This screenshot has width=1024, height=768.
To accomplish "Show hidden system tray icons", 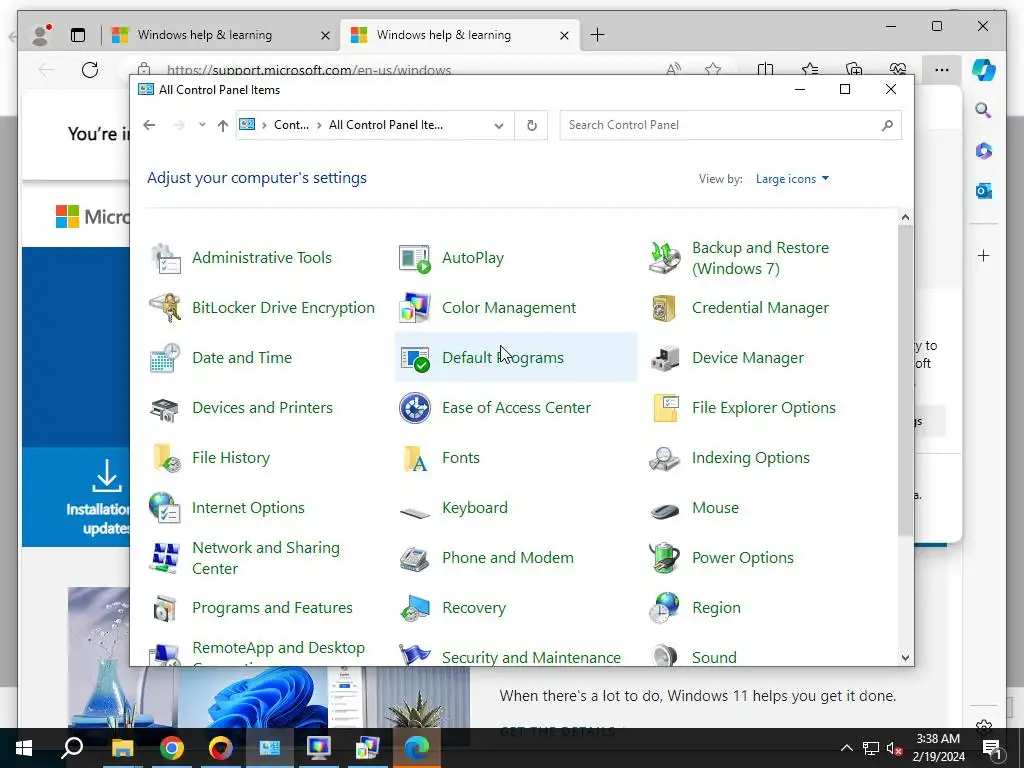I will [846, 748].
